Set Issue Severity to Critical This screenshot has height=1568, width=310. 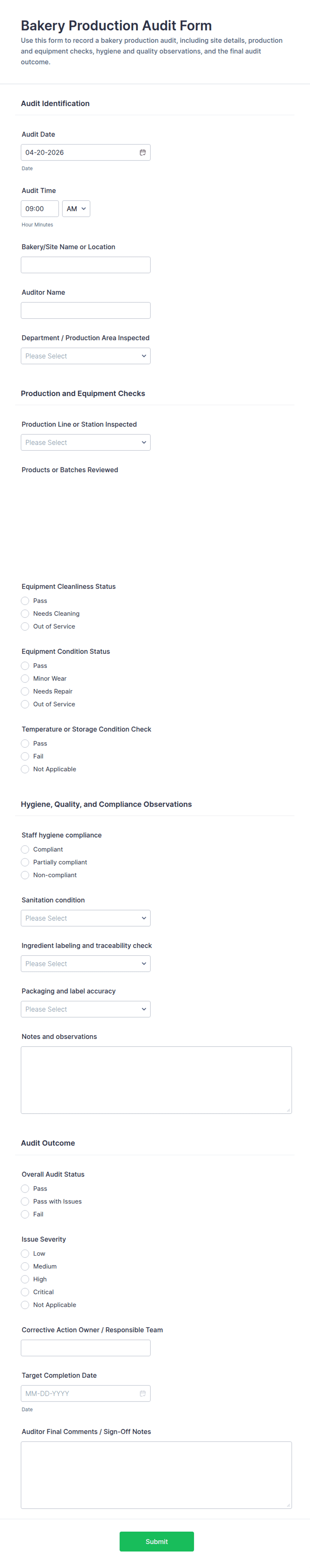point(25,1292)
